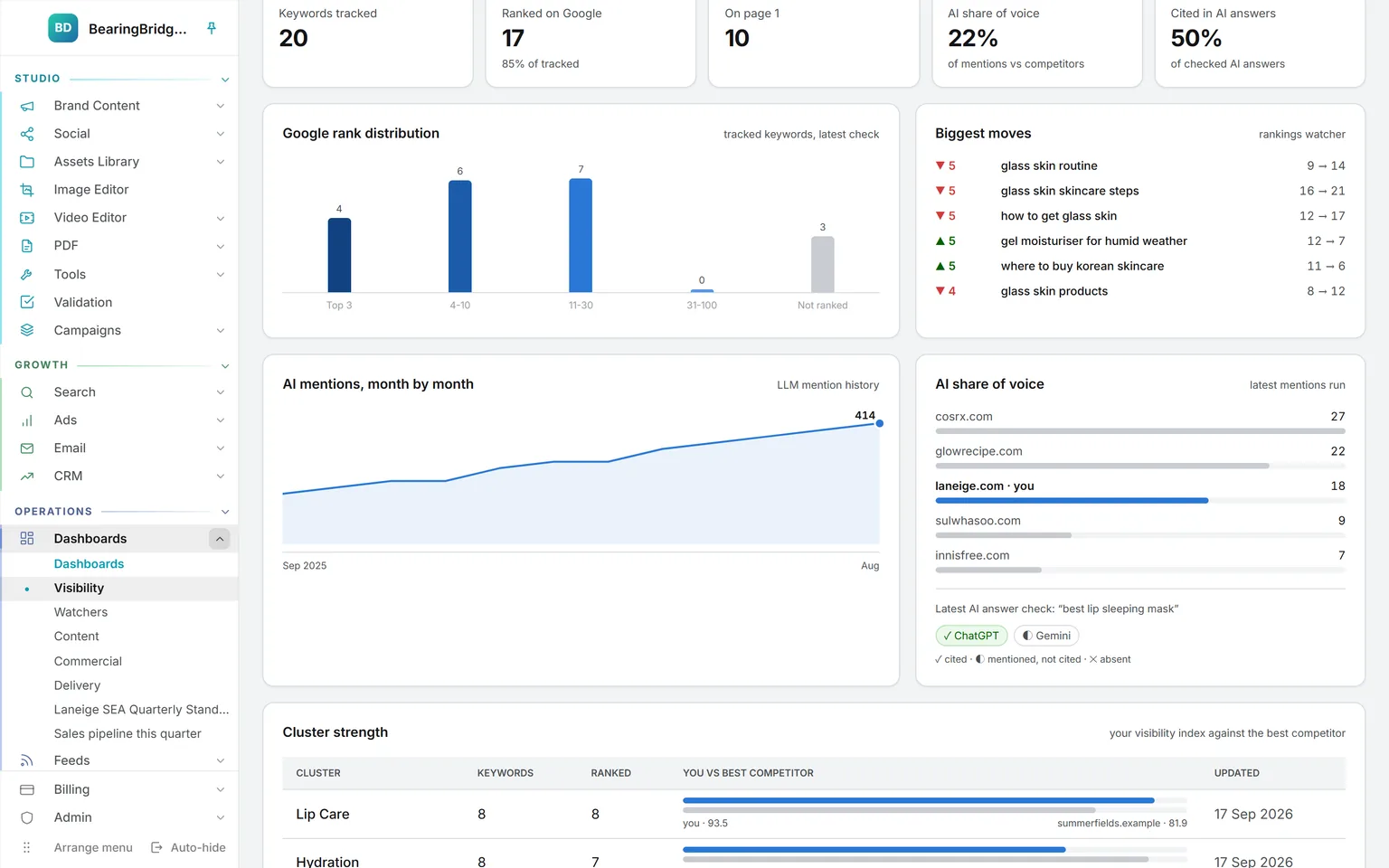Click the laneige.com share of voice bar
This screenshot has width=1389, height=868.
(1072, 500)
